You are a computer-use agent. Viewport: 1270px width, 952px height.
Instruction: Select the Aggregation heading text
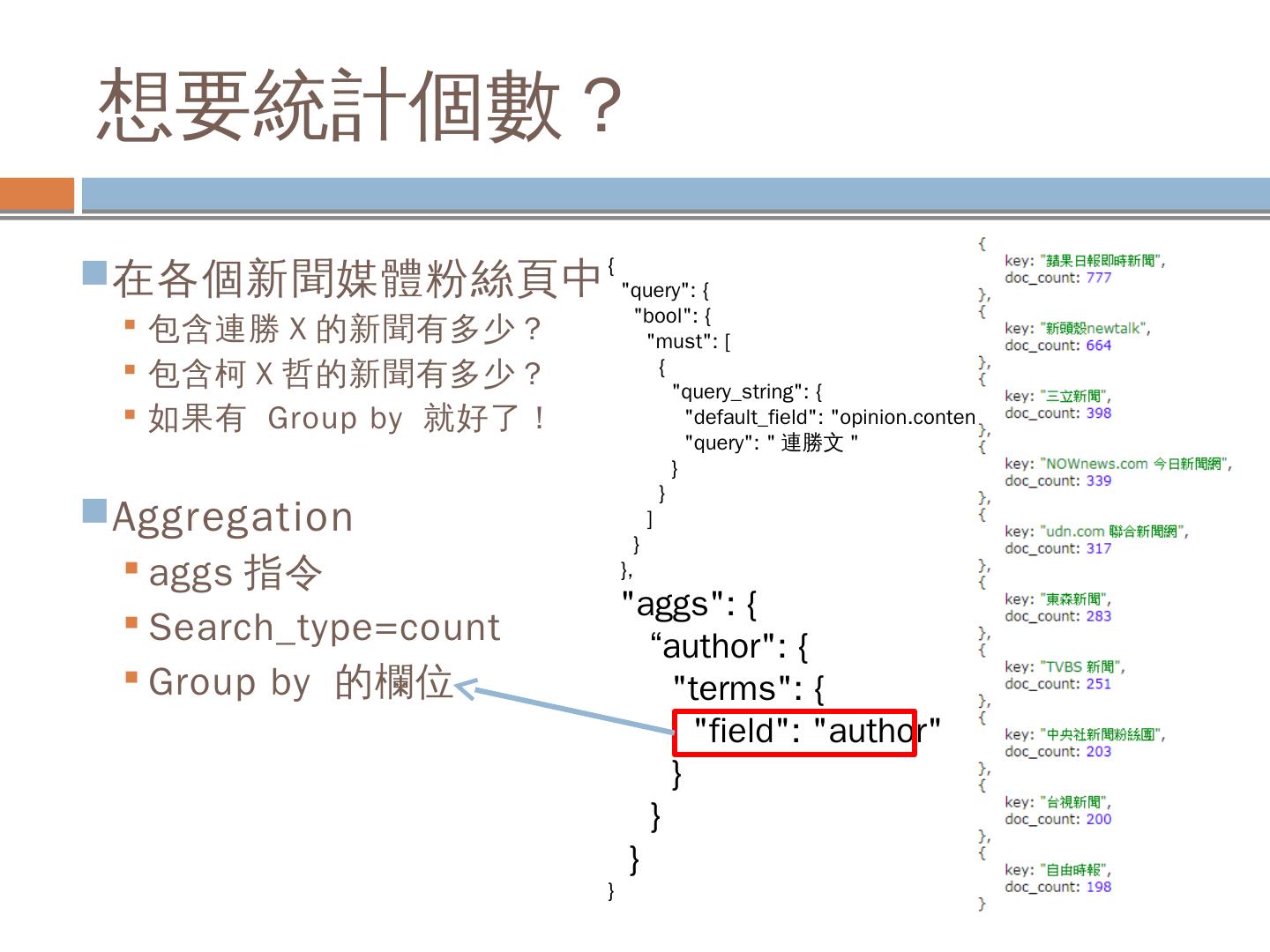233,517
